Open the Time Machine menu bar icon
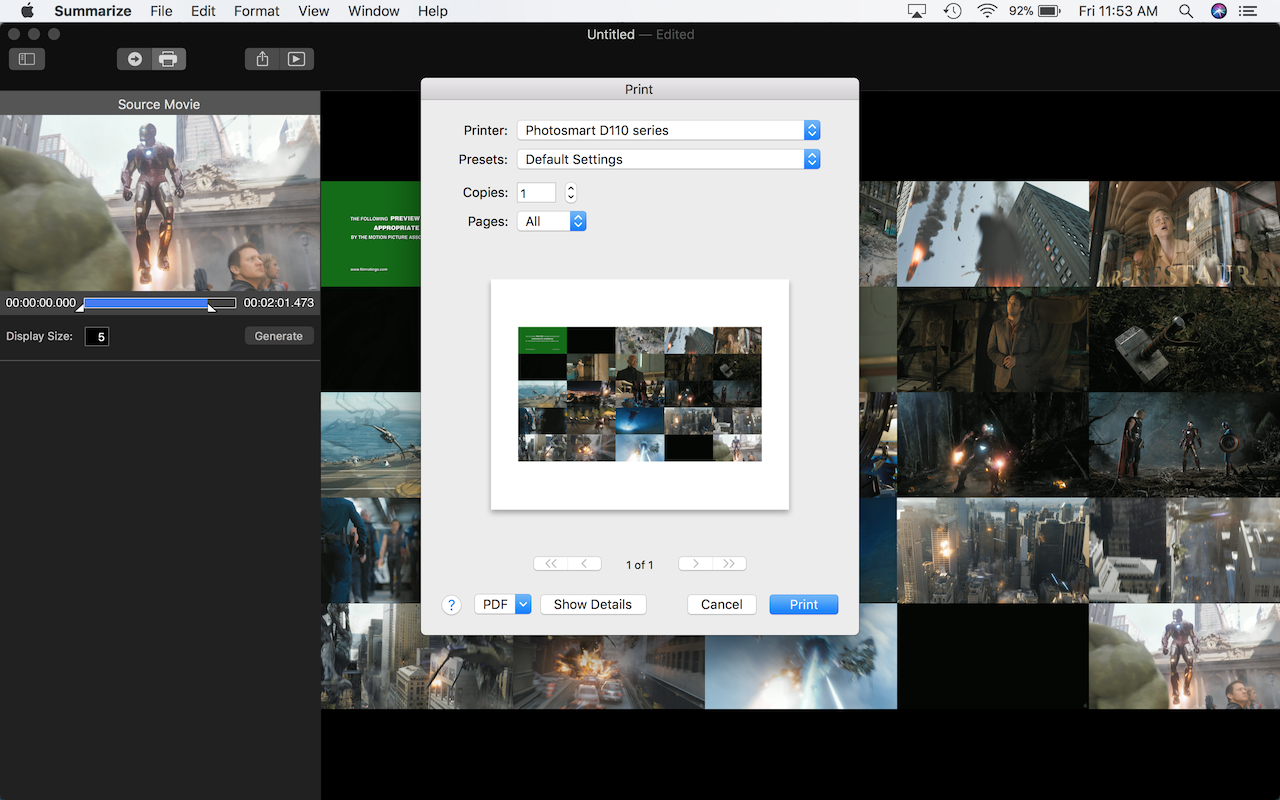Viewport: 1280px width, 800px height. [x=952, y=11]
